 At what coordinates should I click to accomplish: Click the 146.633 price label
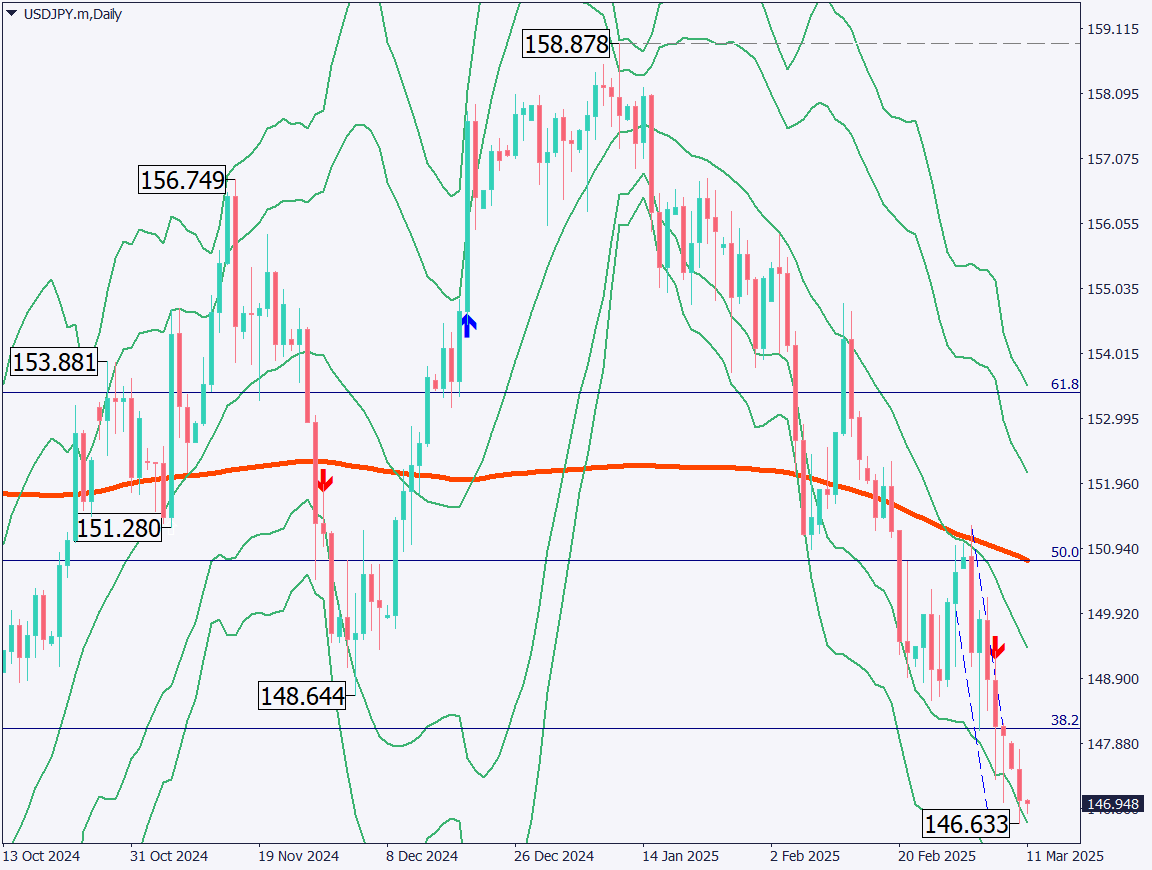tap(966, 824)
